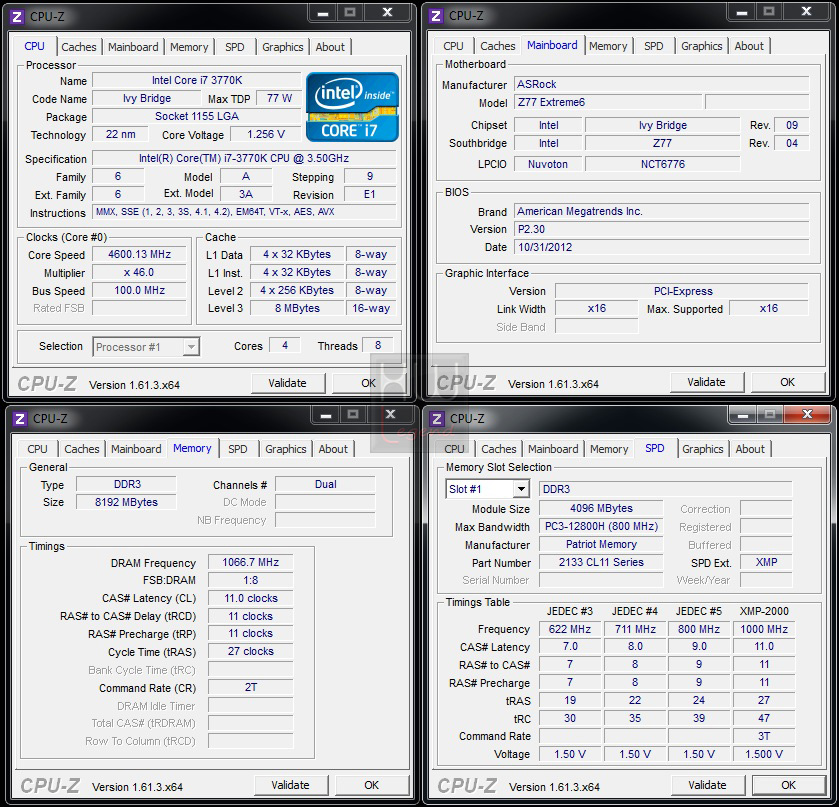The image size is (839, 807).
Task: Click OK in the SPD tab window
Action: [x=788, y=785]
